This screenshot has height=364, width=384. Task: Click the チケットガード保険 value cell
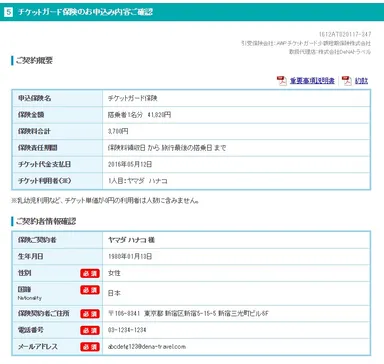[x=236, y=98]
